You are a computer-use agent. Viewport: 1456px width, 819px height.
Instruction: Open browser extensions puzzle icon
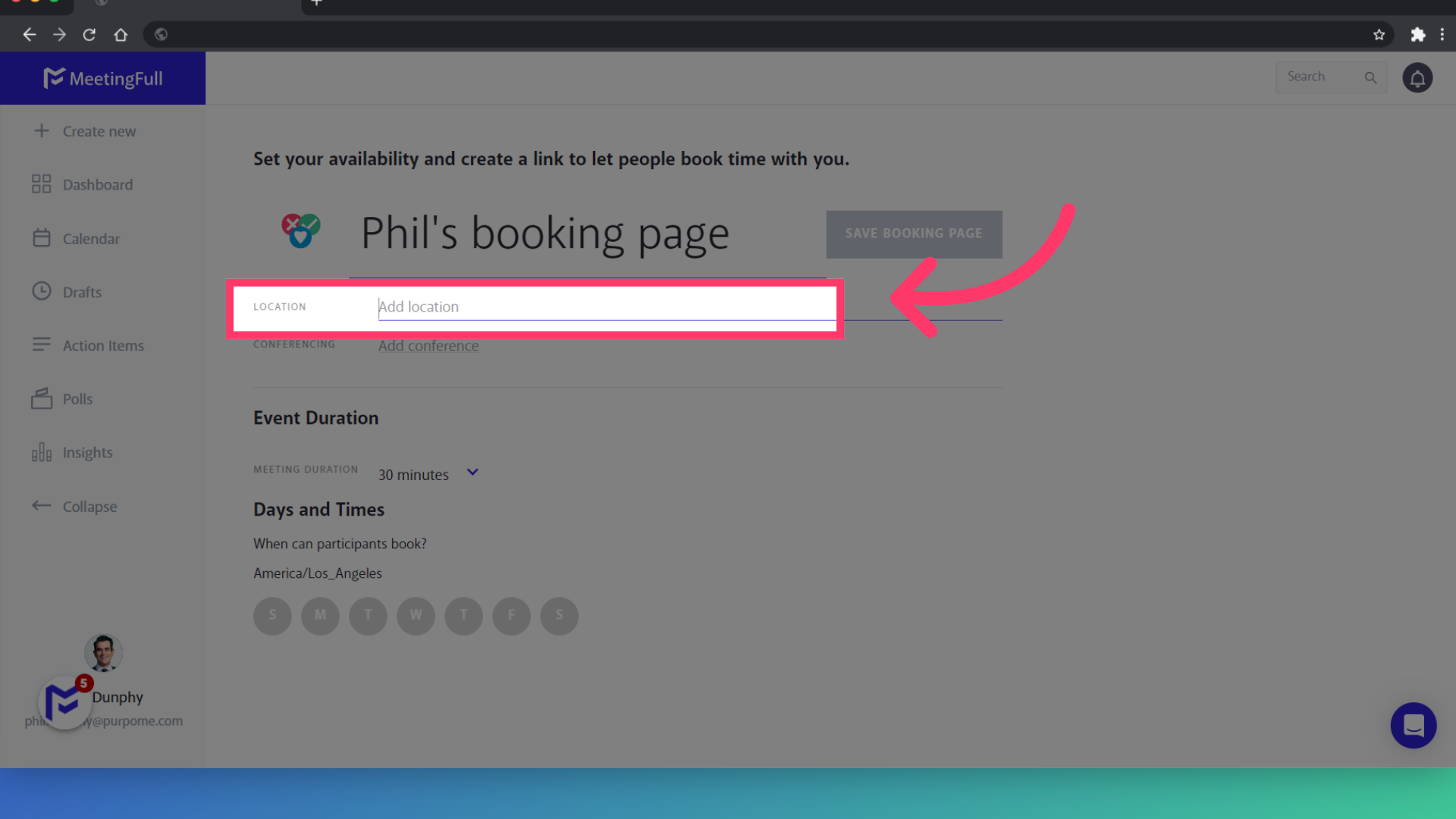(x=1417, y=35)
